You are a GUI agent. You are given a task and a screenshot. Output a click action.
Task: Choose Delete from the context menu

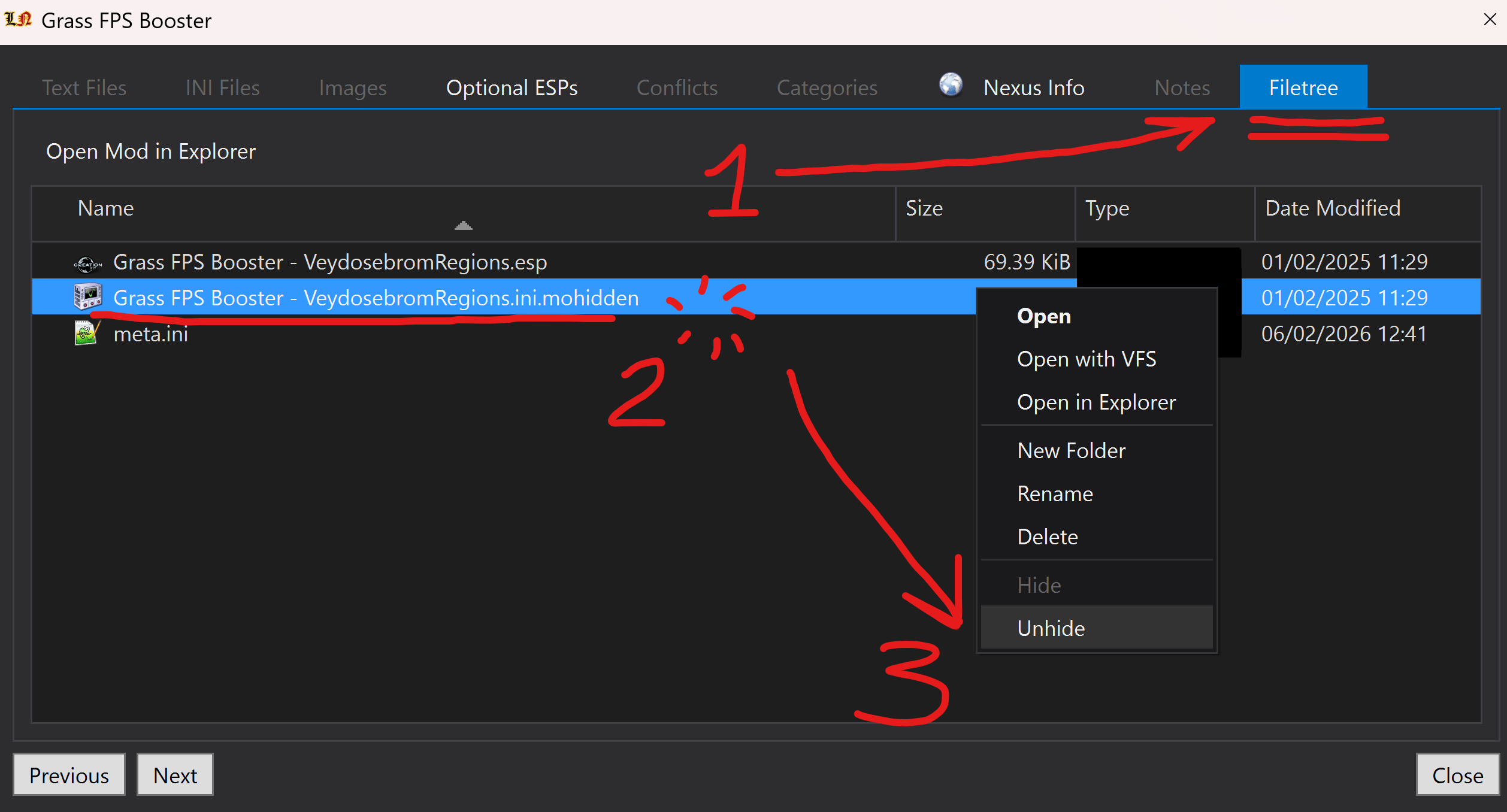(1047, 537)
